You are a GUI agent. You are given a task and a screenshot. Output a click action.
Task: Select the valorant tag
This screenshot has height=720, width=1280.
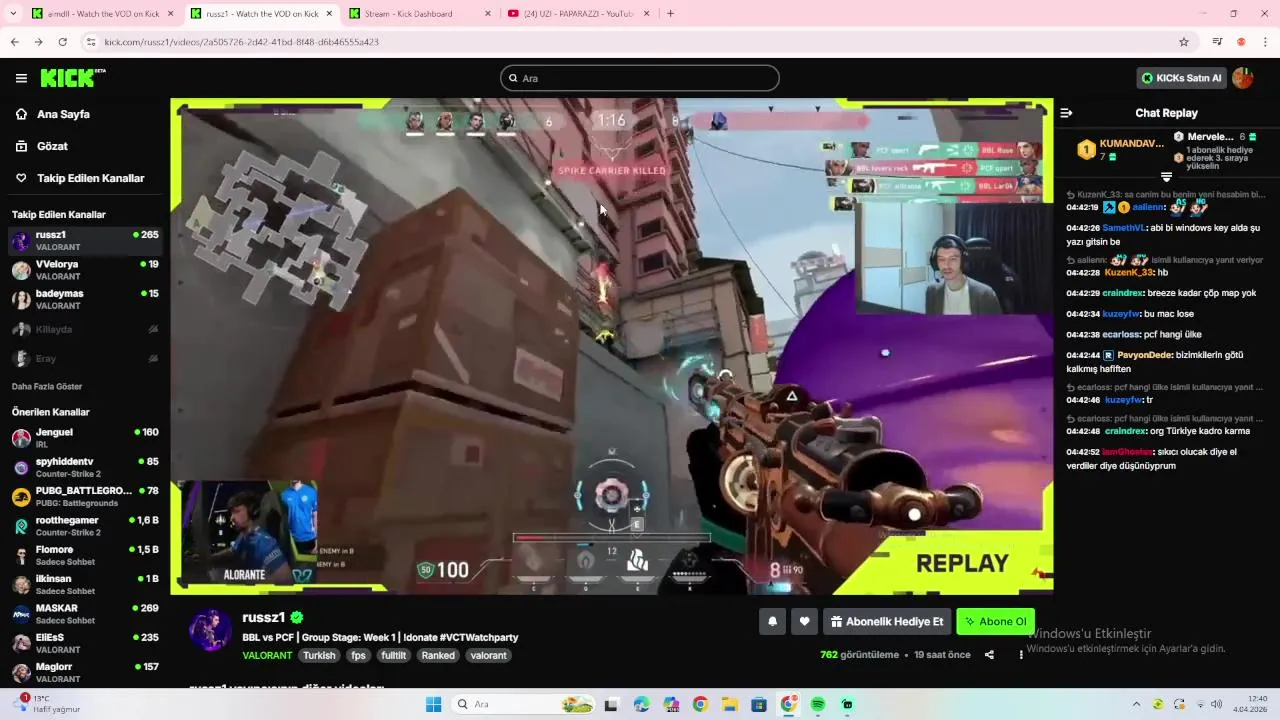(x=489, y=656)
